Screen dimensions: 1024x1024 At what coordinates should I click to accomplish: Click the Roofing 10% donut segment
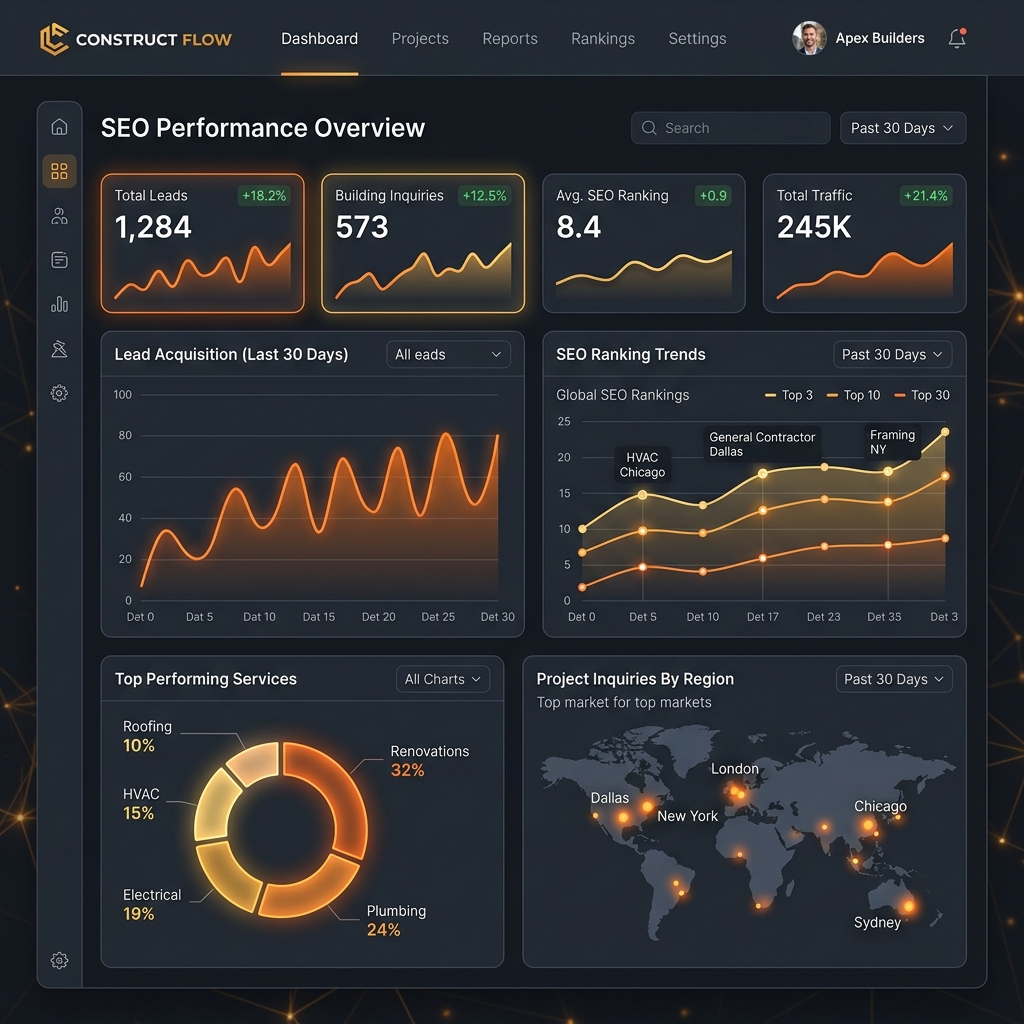click(255, 762)
